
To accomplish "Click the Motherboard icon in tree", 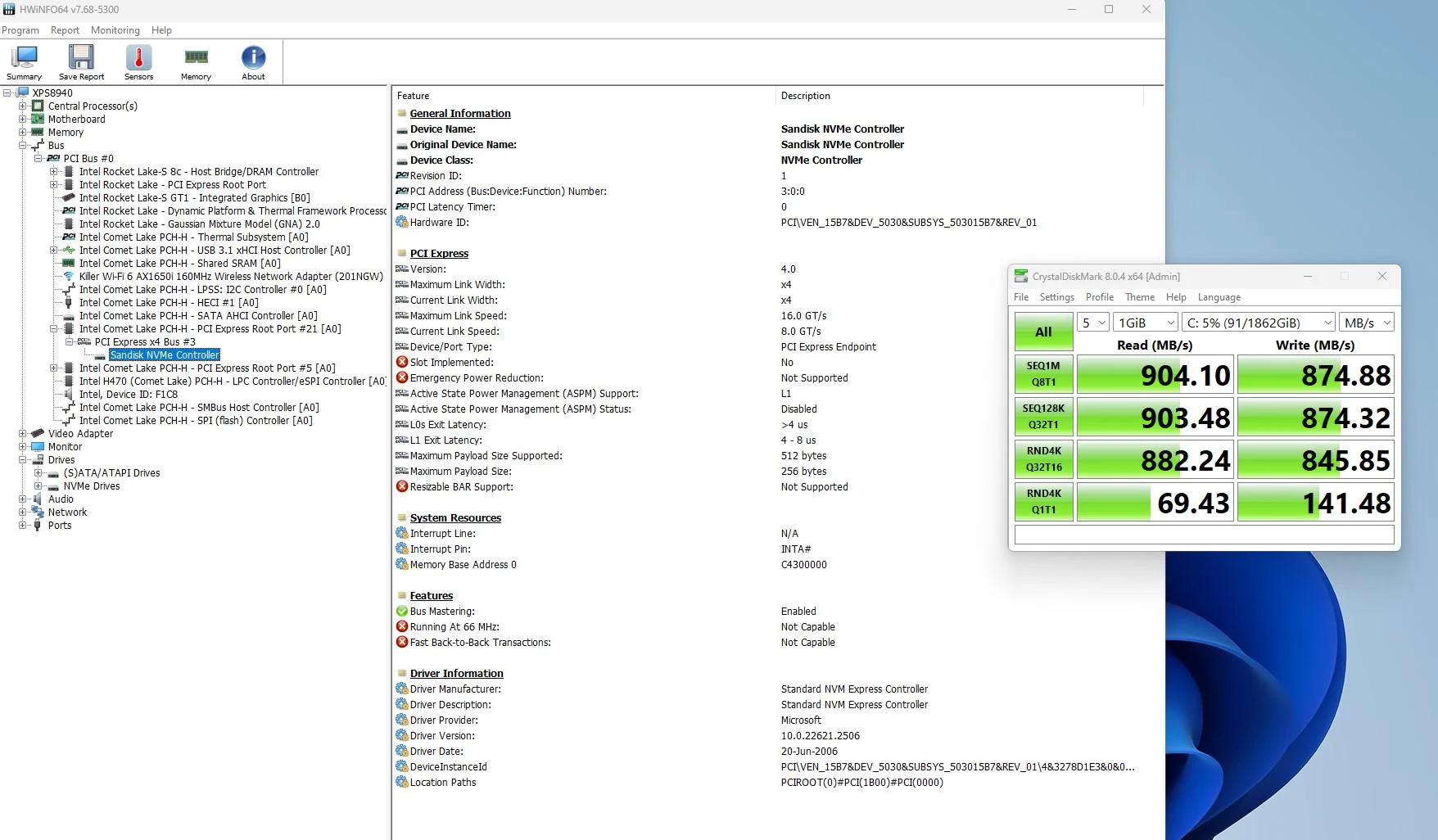I will point(38,120).
